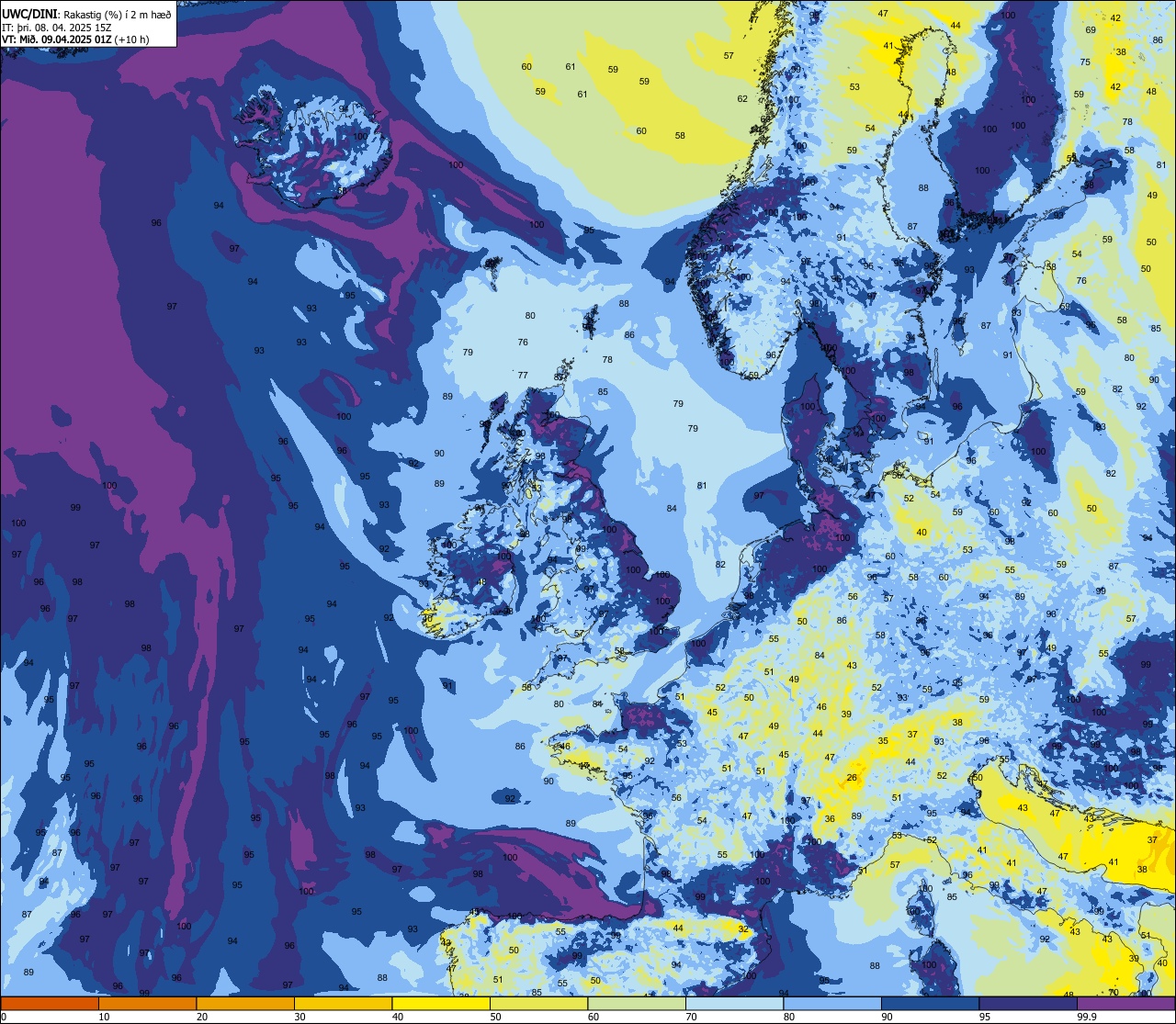This screenshot has height=1024, width=1176.
Task: Click the legend label 70 under the colorbar
Action: pos(691,1017)
